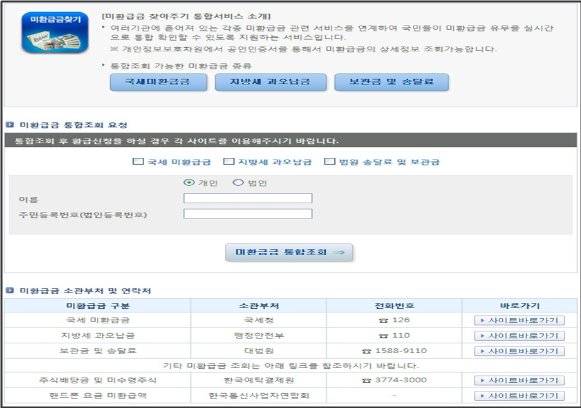
Task: Check the 법원 송달료 및 보관금 checkbox
Action: (329, 162)
